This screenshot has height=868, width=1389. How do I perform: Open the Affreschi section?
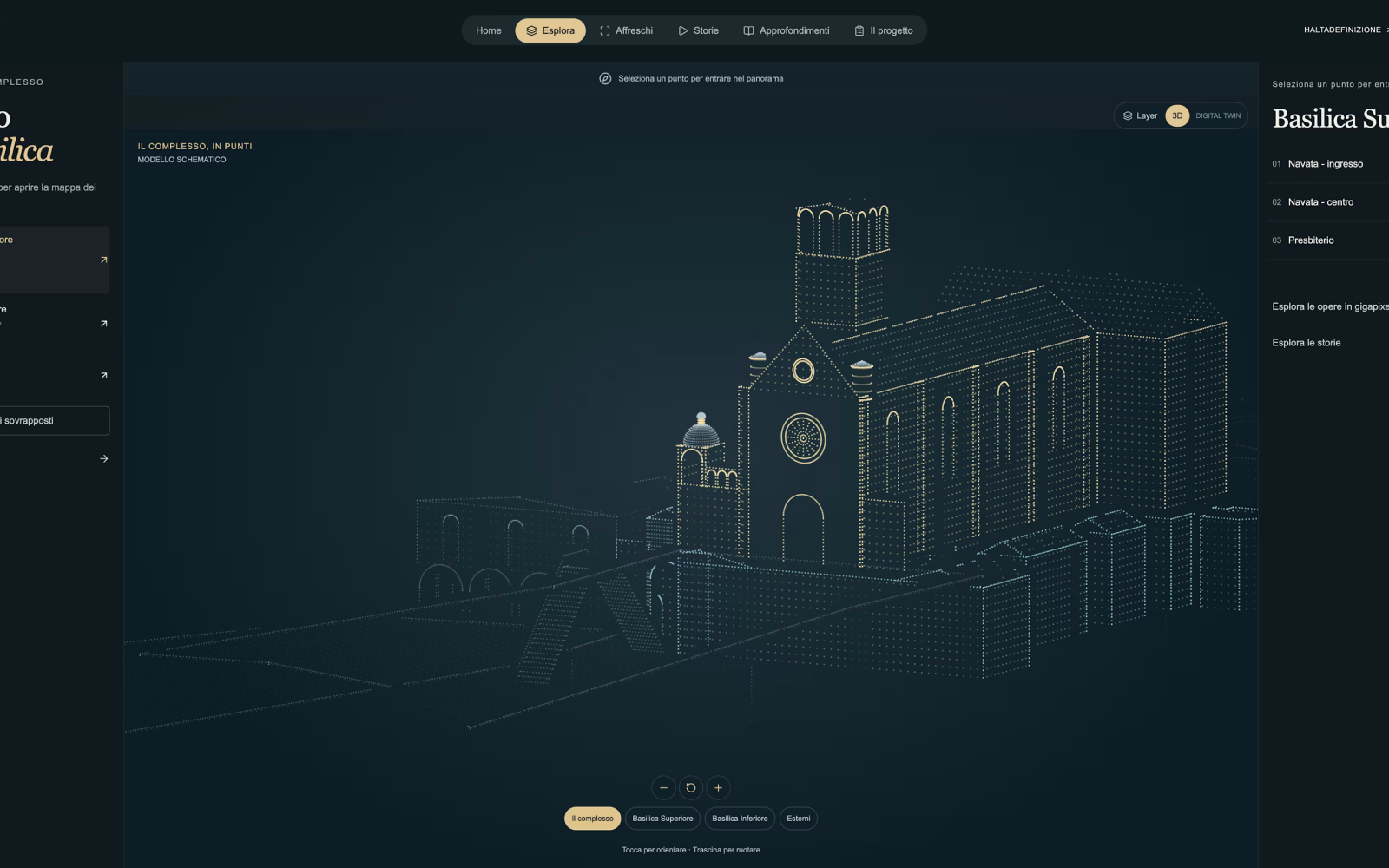(x=626, y=30)
